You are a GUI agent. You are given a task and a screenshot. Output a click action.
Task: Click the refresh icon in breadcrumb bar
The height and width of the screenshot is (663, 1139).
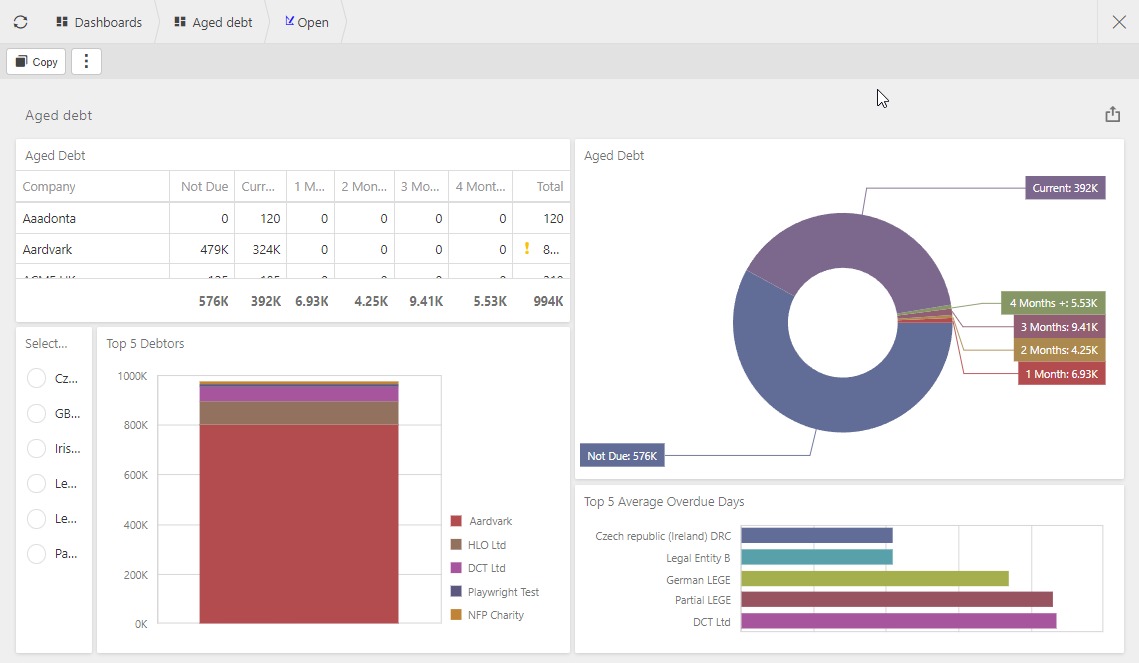20,22
